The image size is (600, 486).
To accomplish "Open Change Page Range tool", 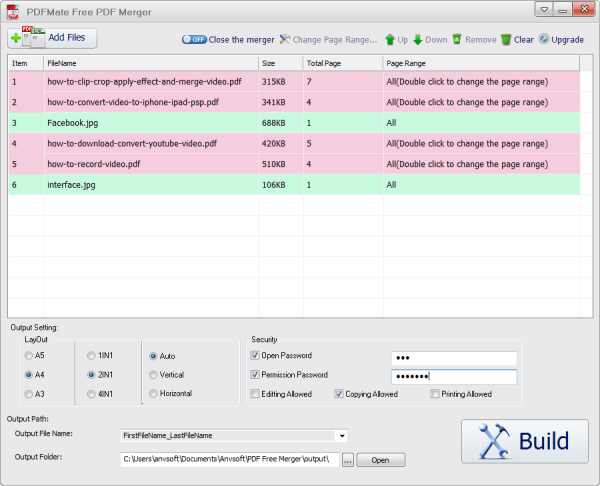I will (x=328, y=39).
